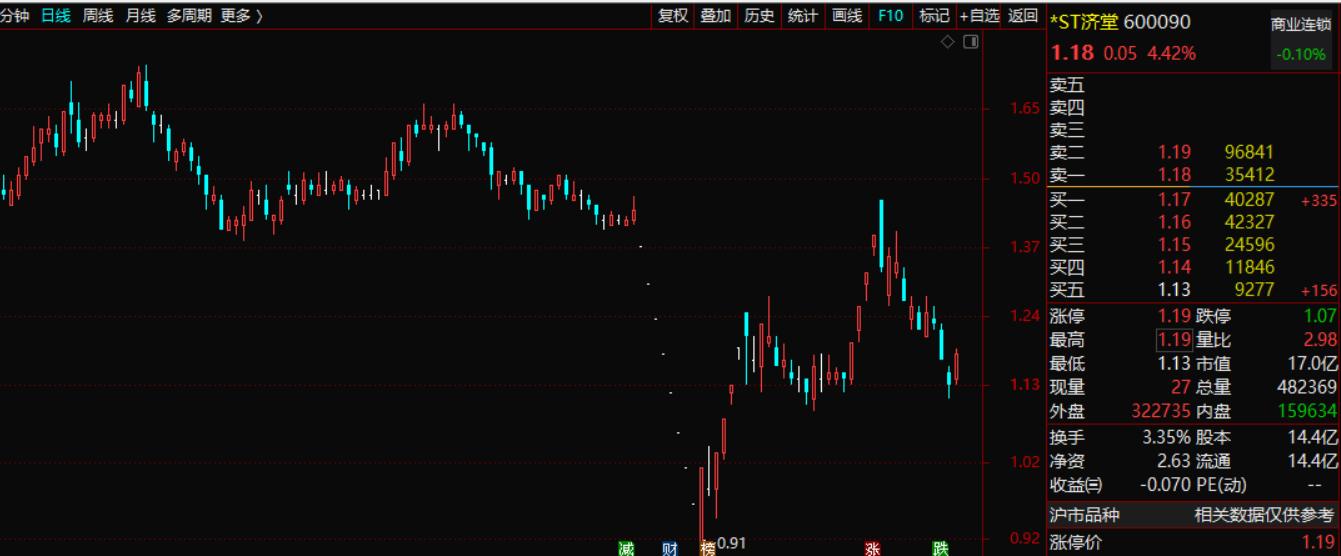Open the green 跌 limit-down marker

tap(940, 548)
